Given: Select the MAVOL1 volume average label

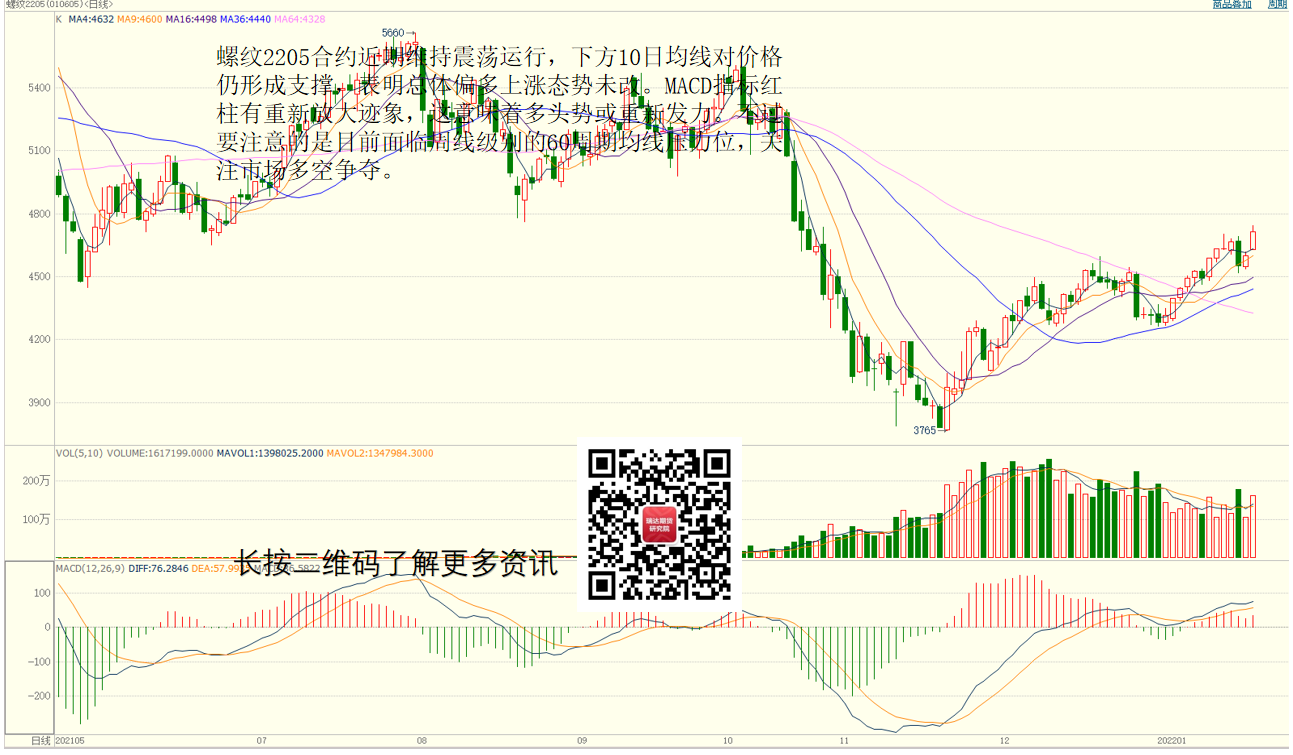Looking at the screenshot, I should [270, 453].
